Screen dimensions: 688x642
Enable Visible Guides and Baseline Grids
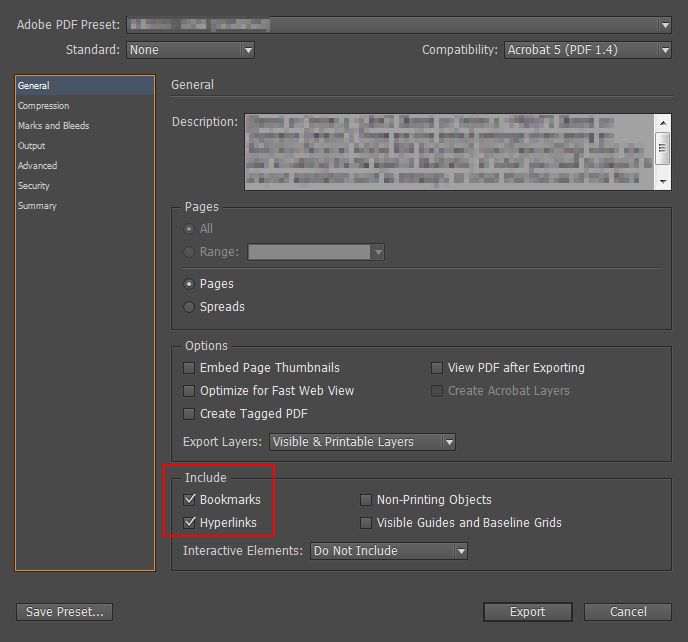[x=366, y=523]
